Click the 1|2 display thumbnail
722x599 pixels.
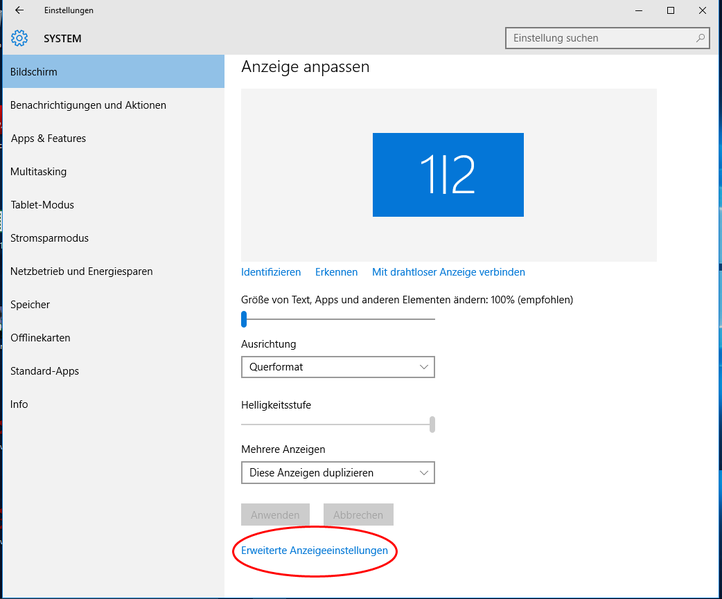tap(448, 175)
